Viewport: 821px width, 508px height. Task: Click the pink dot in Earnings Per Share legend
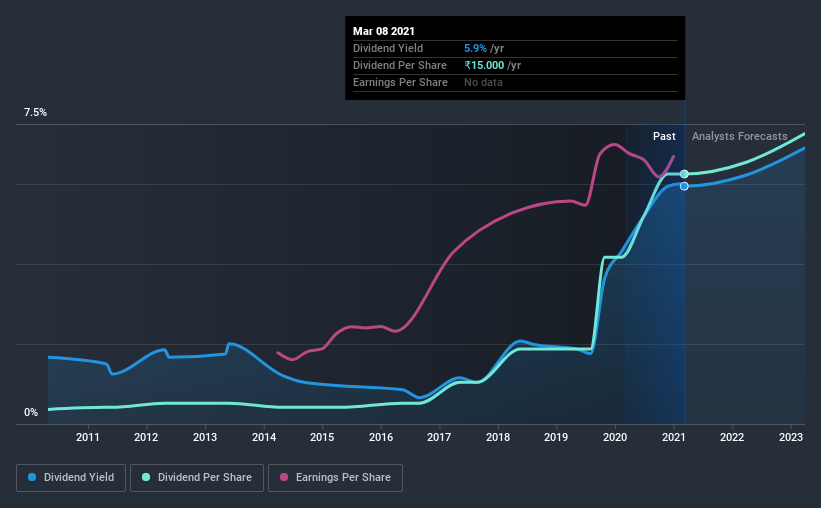(284, 478)
